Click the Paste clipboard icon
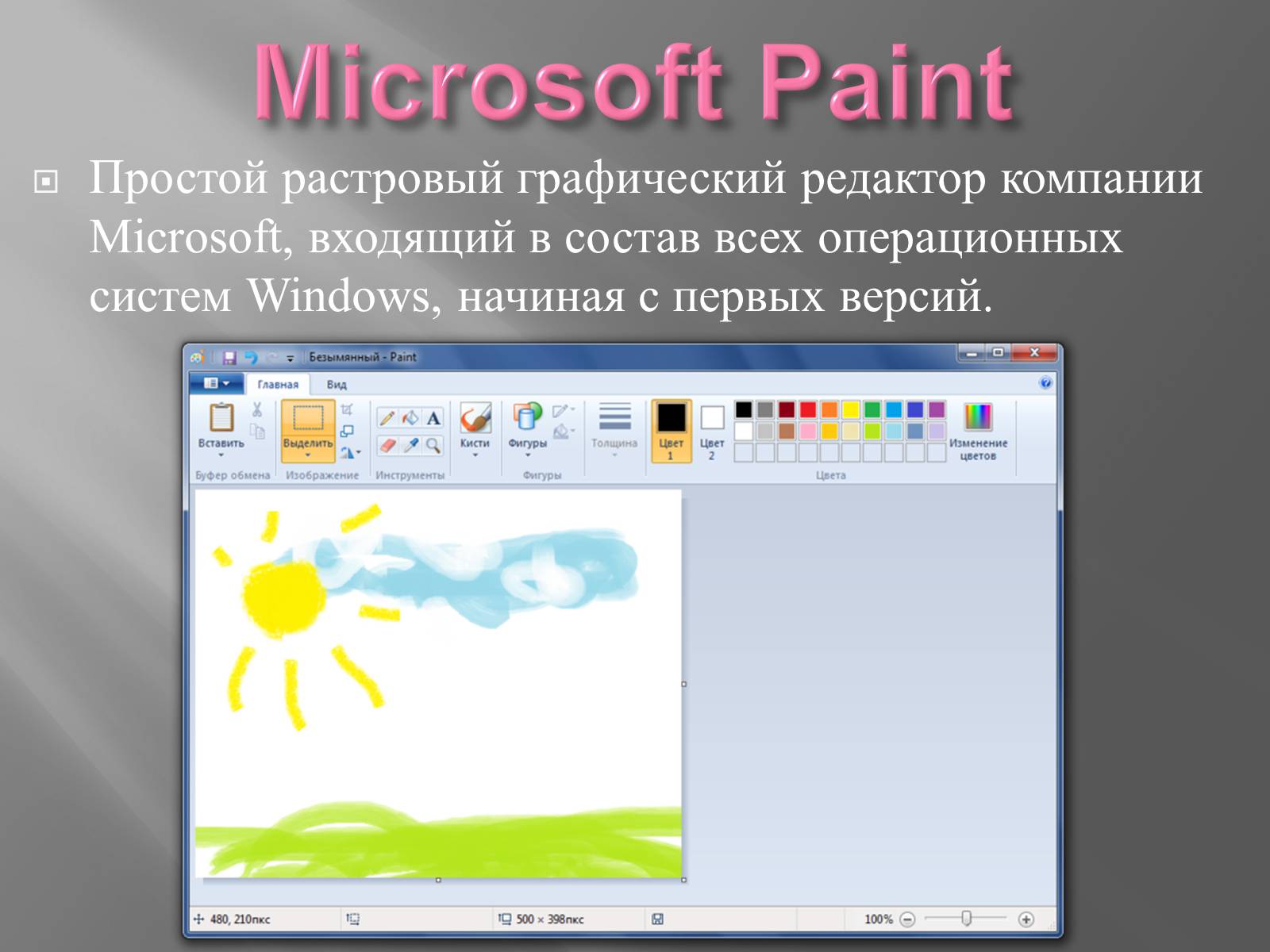 tap(221, 416)
